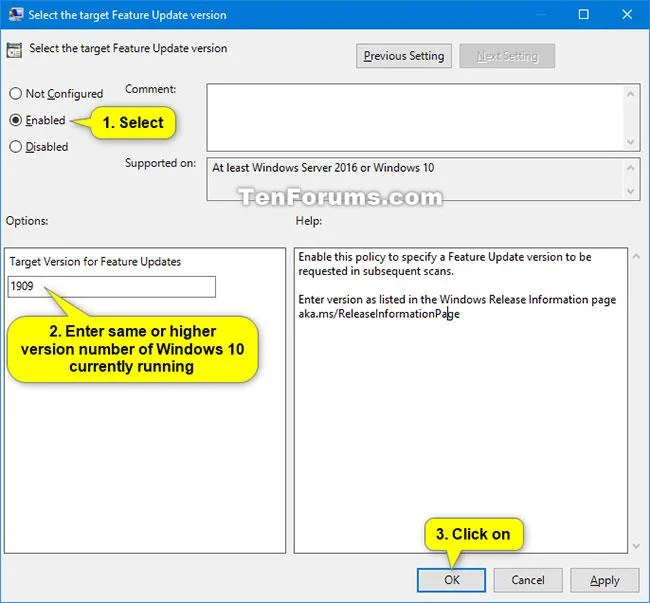Click the 'Help:' label
Image resolution: width=650 pixels, height=603 pixels.
pyautogui.click(x=309, y=221)
